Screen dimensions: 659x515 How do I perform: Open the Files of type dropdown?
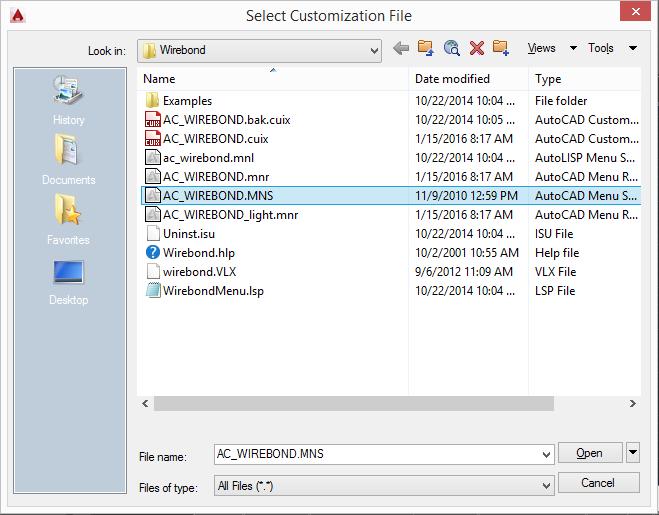[546, 486]
